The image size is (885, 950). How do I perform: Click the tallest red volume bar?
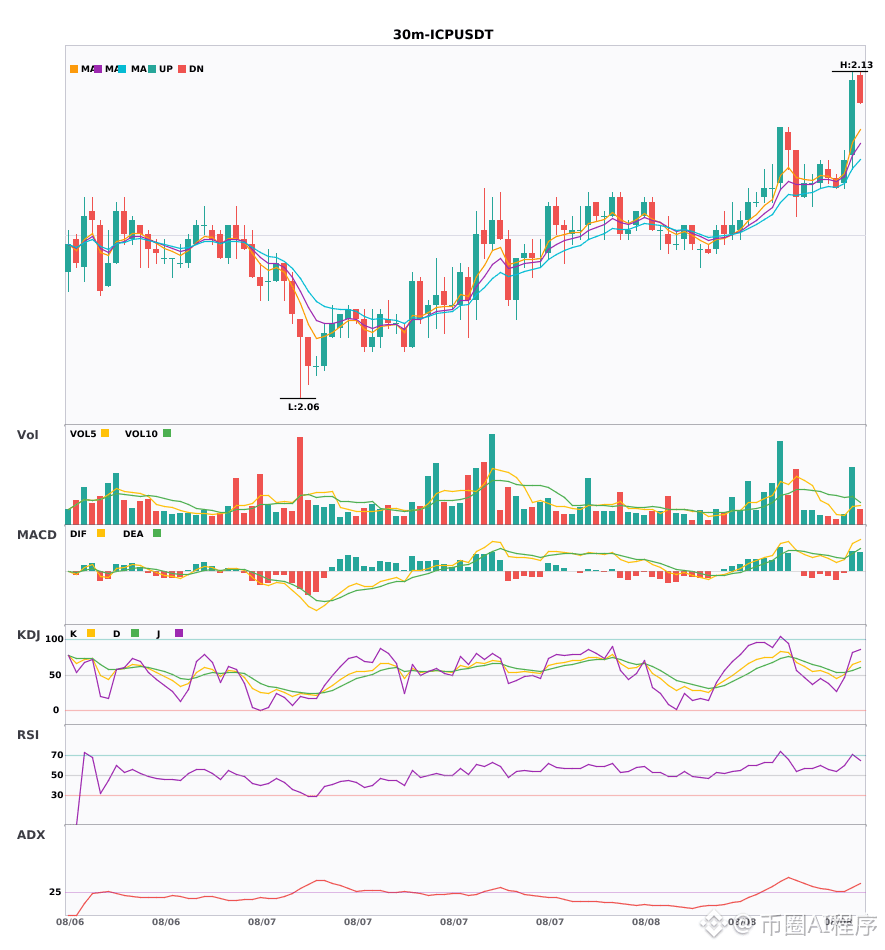pos(300,480)
